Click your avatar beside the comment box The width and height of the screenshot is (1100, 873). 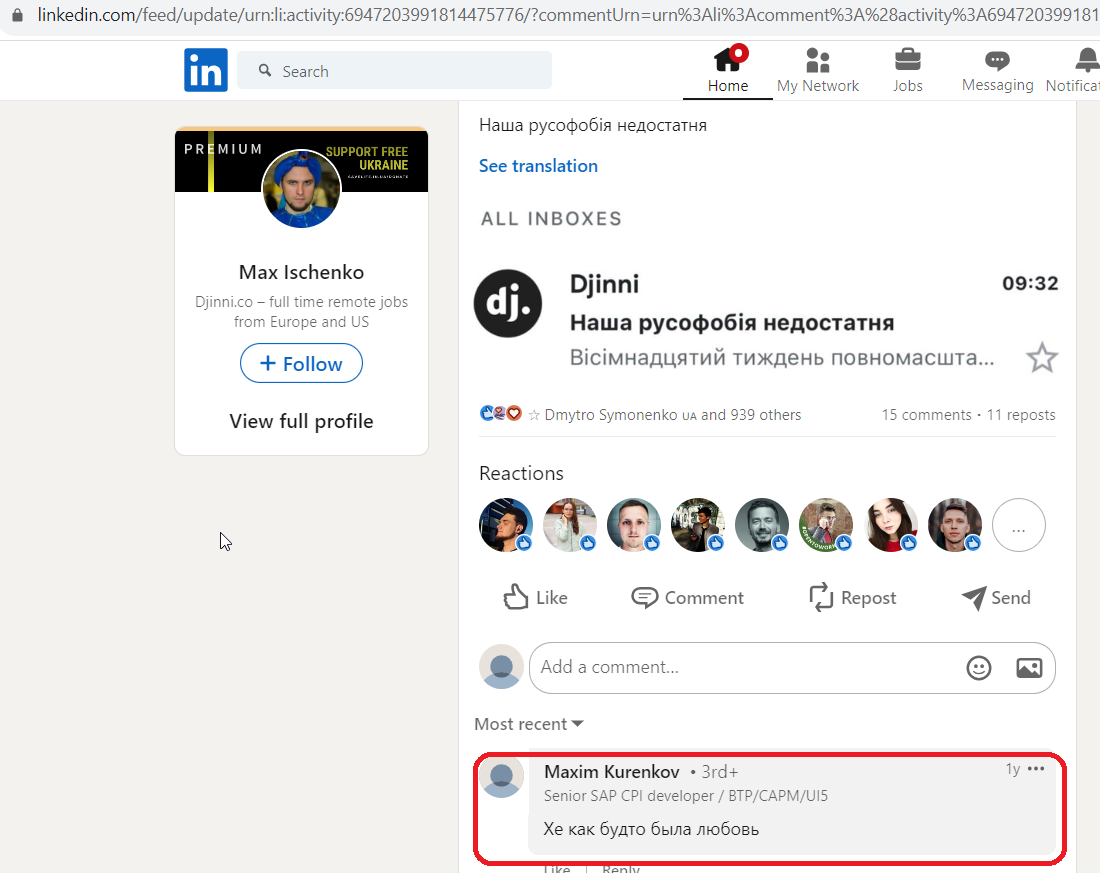[x=502, y=667]
